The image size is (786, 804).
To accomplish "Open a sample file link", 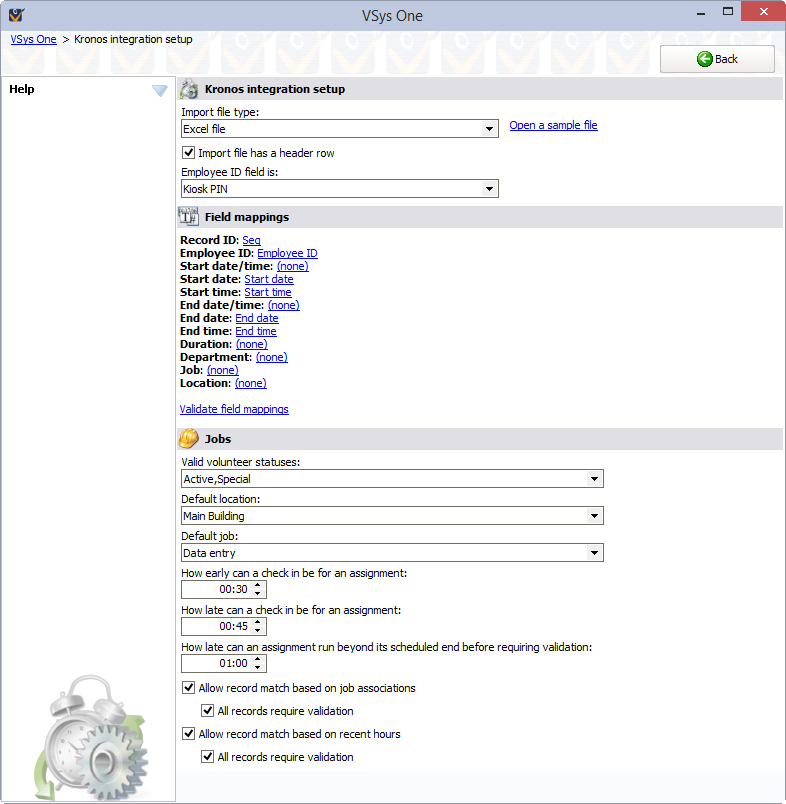I will 553,125.
